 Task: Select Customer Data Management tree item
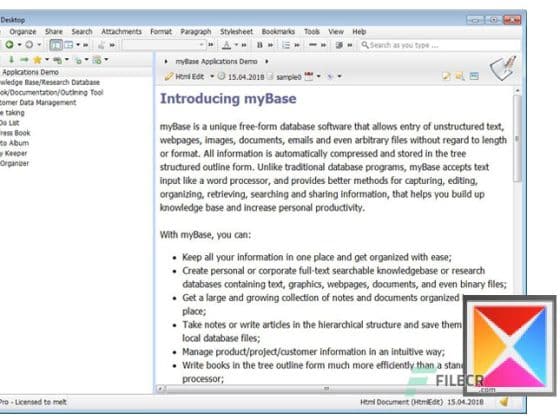(38, 102)
